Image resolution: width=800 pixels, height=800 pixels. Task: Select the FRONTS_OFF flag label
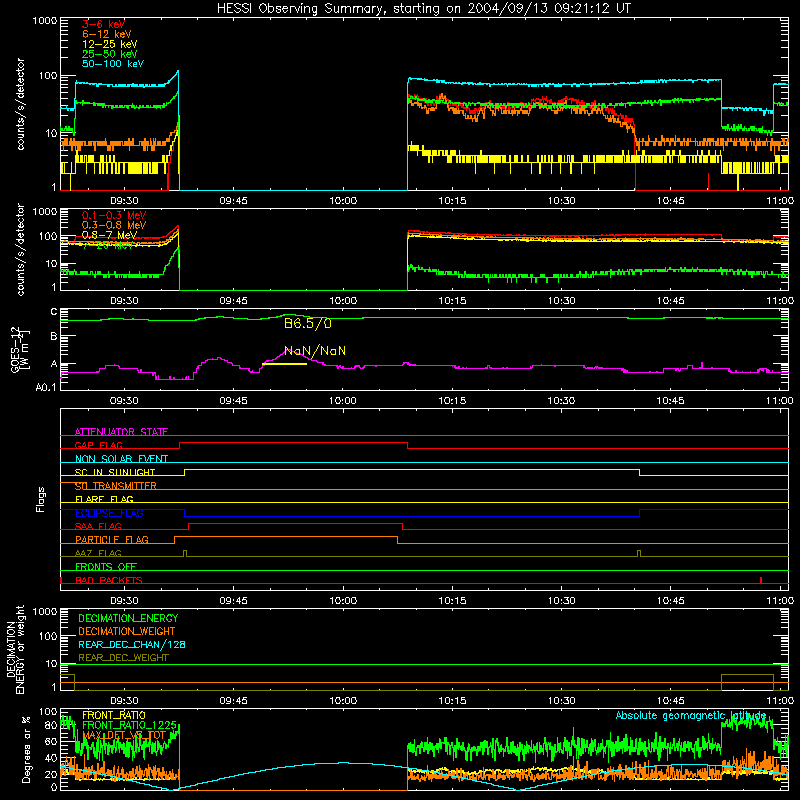tap(106, 567)
